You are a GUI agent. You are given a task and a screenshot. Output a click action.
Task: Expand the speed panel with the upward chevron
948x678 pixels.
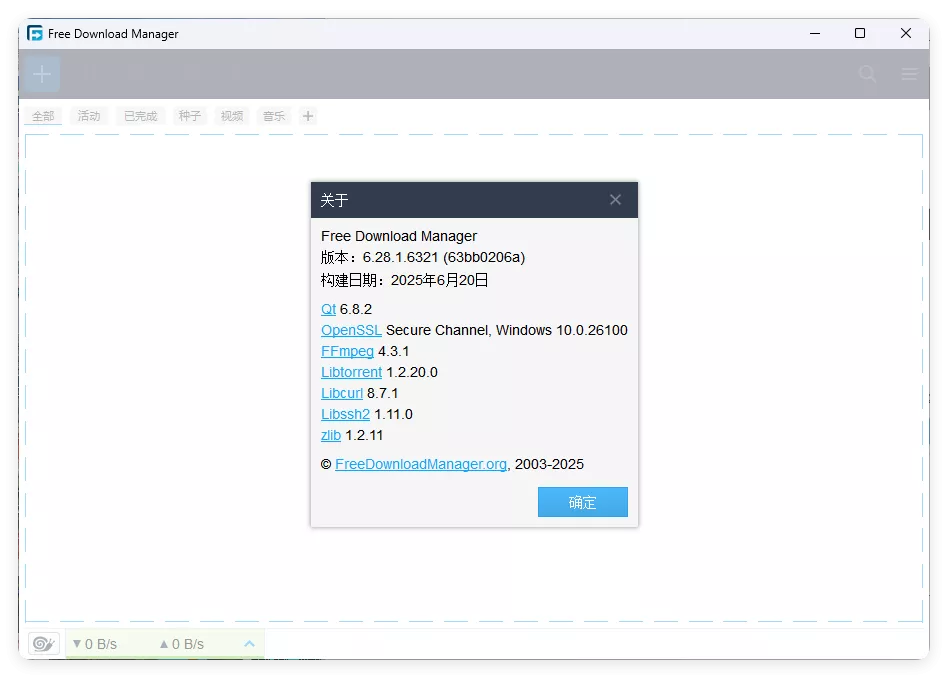tap(249, 644)
